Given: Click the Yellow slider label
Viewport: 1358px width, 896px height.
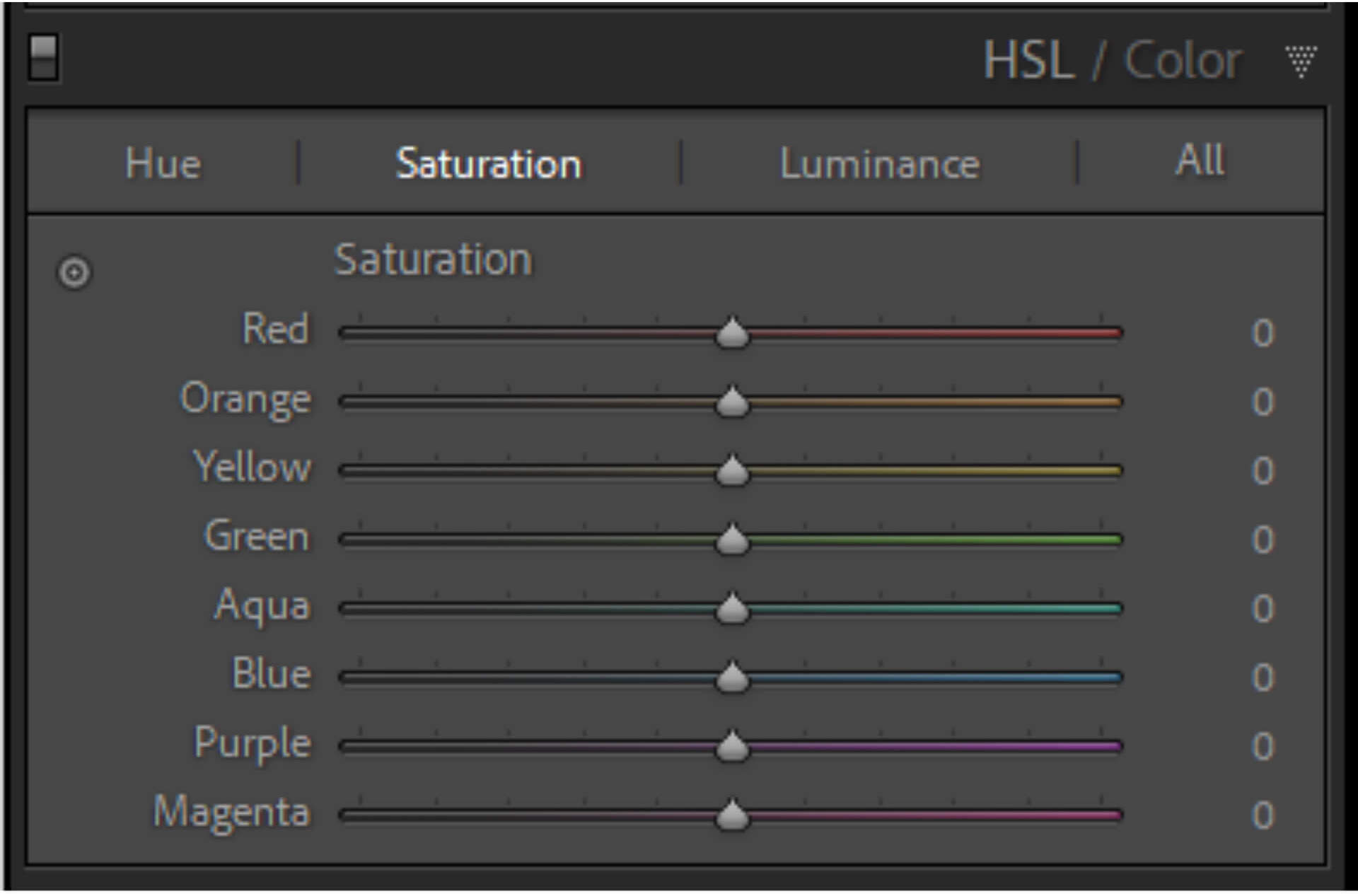Looking at the screenshot, I should click(253, 467).
